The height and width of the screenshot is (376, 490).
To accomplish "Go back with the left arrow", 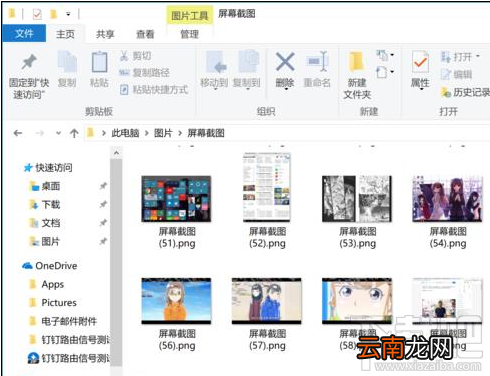I will (18, 133).
